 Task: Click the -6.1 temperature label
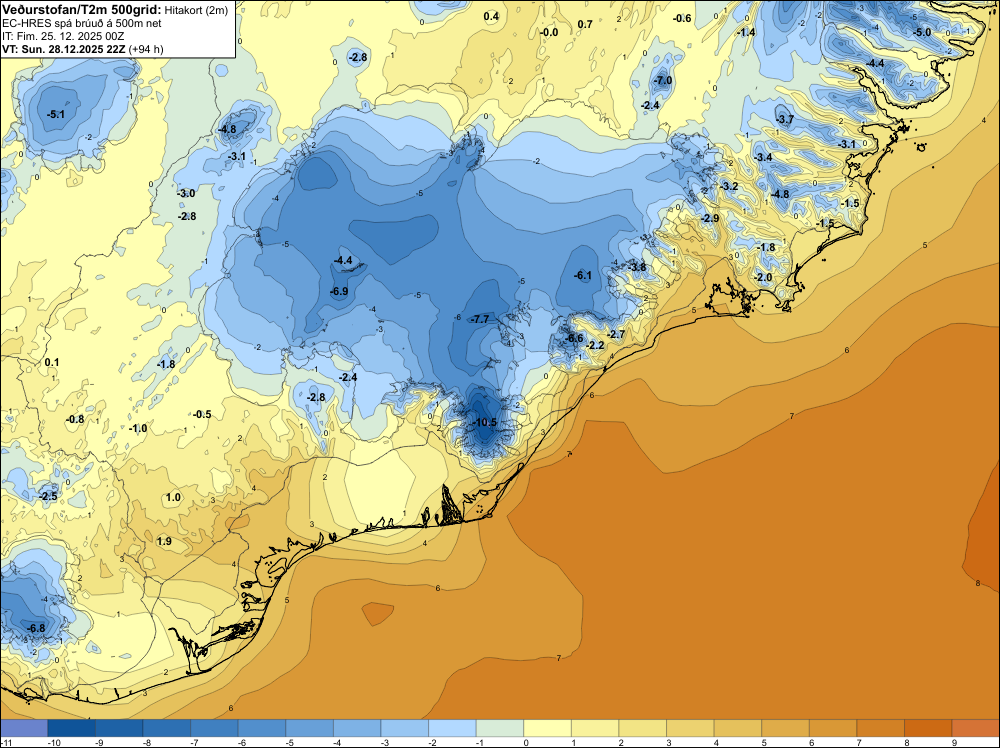pyautogui.click(x=582, y=275)
